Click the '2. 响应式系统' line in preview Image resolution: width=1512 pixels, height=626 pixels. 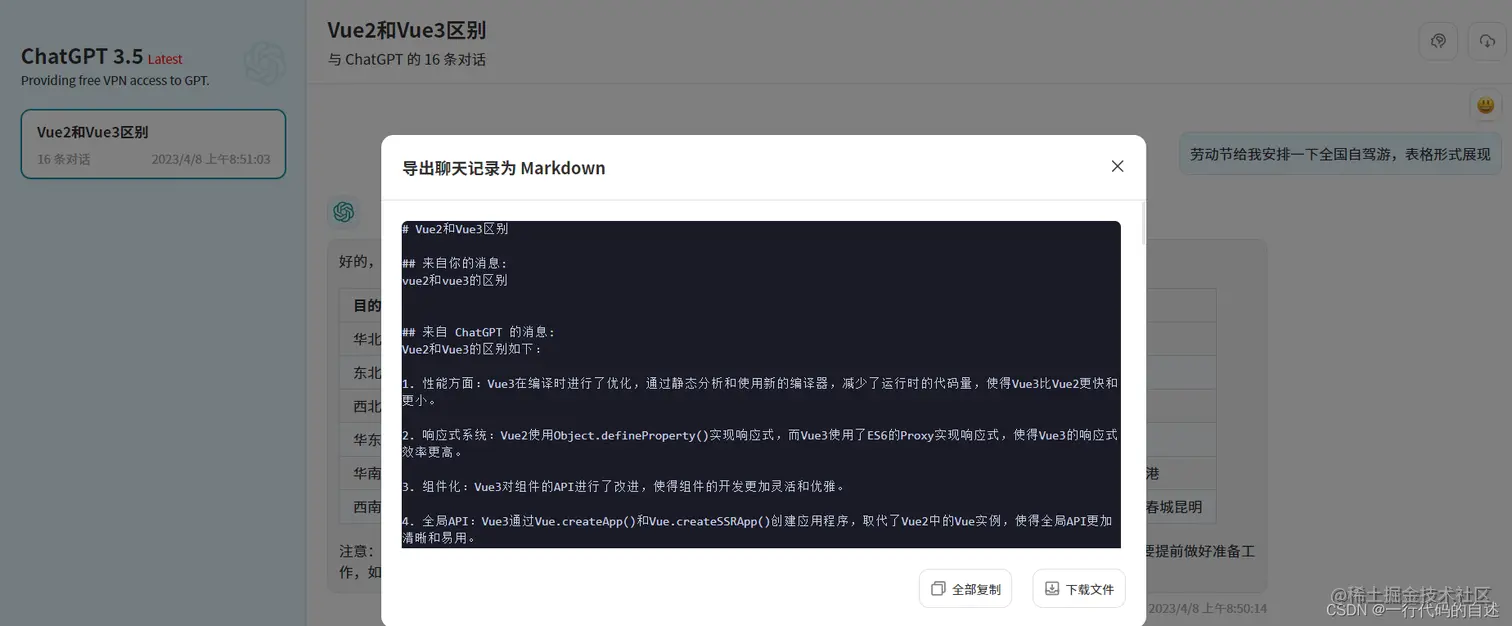click(x=760, y=443)
